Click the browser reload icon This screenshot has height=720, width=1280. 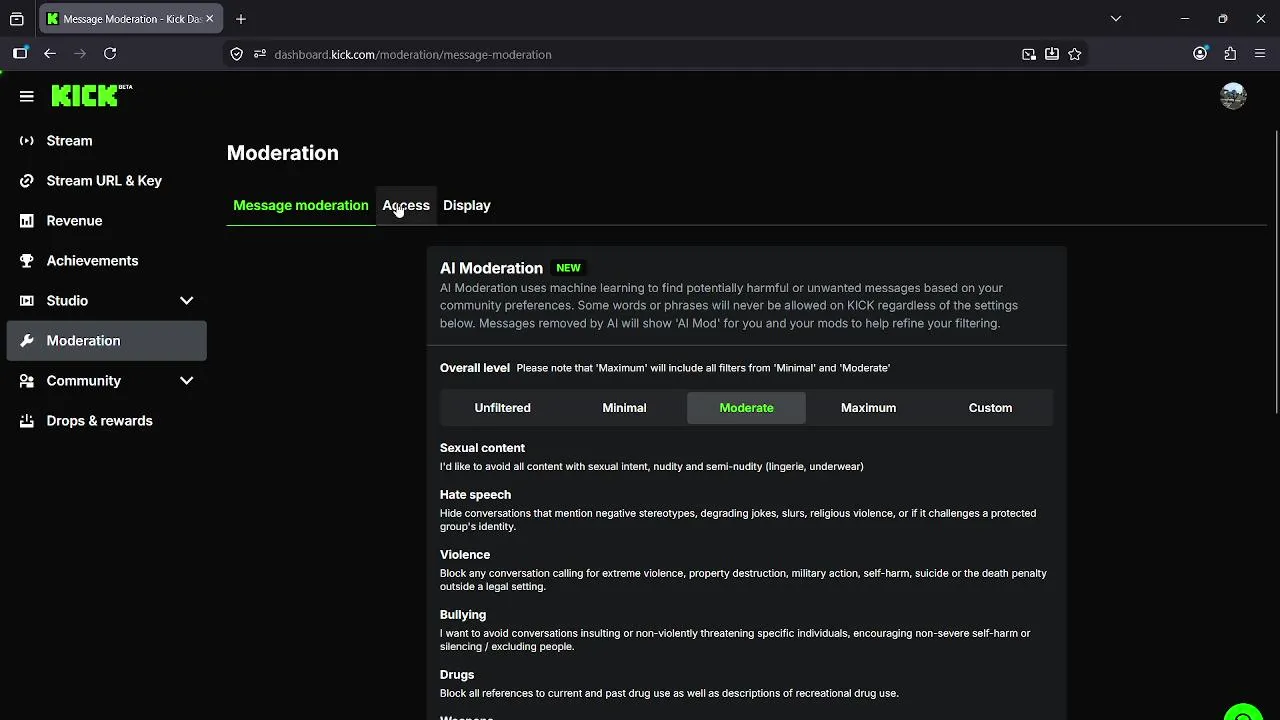click(x=110, y=54)
